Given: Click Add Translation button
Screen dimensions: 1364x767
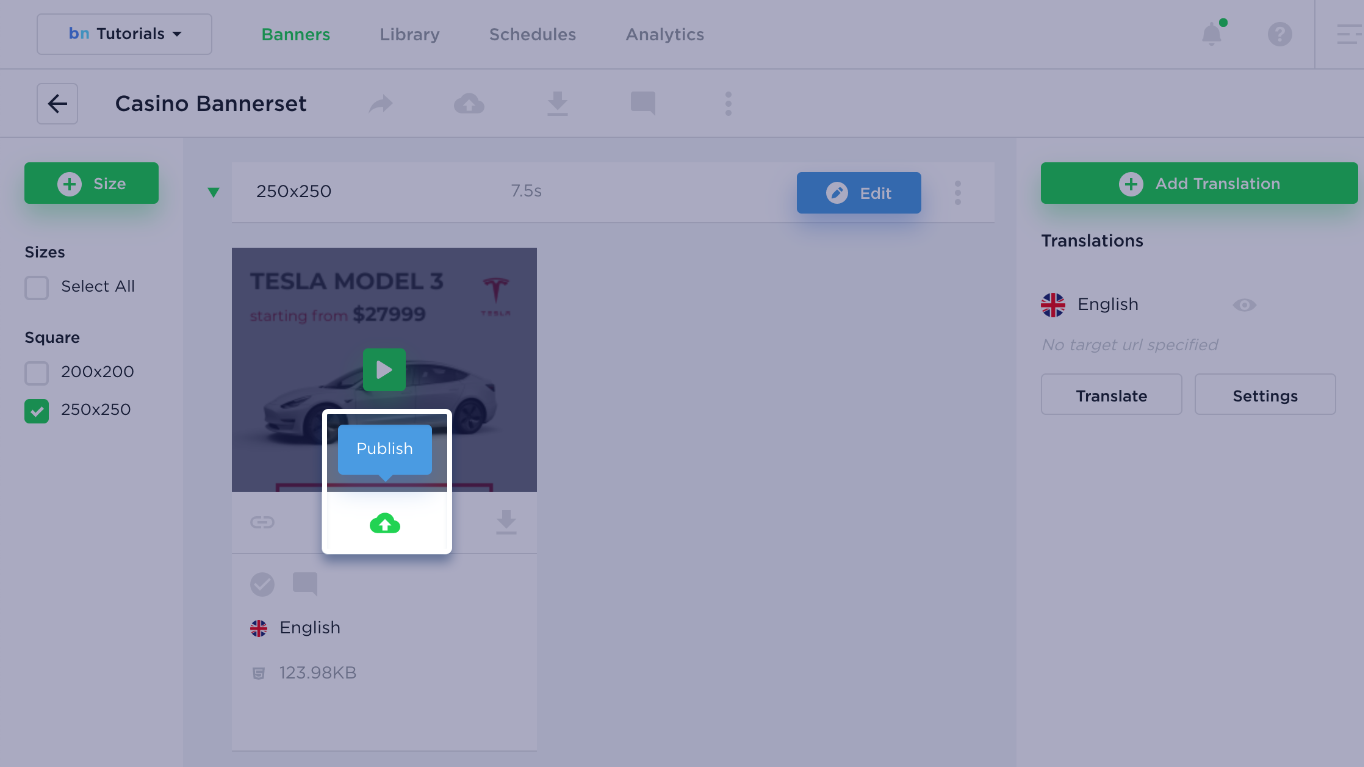Looking at the screenshot, I should pos(1199,183).
